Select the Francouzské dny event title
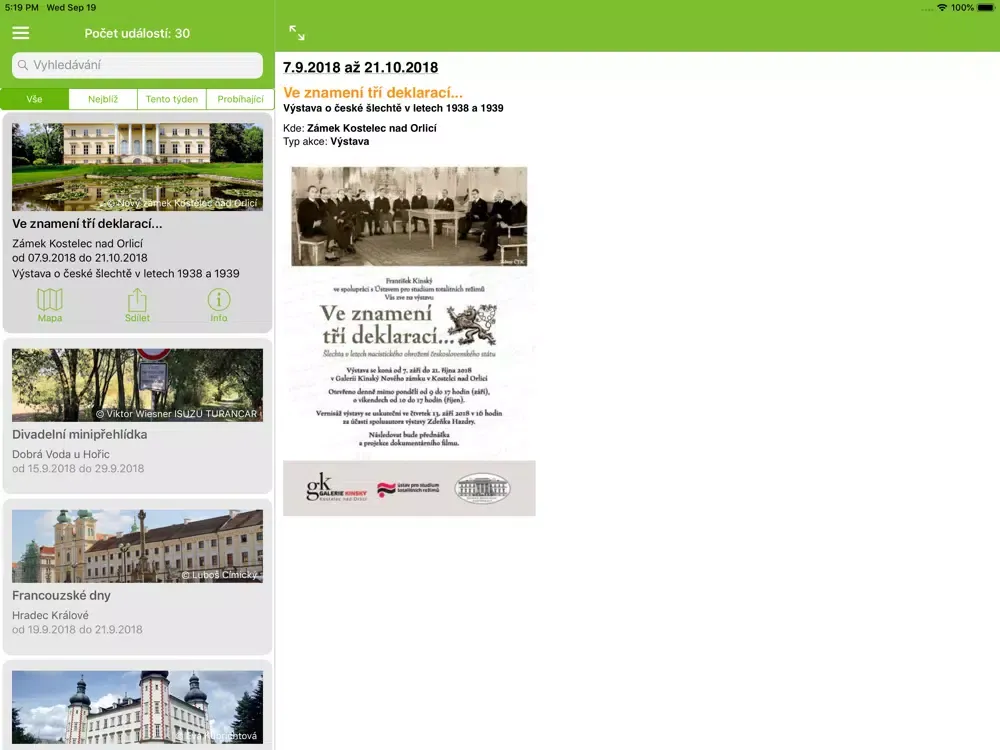Viewport: 1000px width, 750px height. pos(61,595)
